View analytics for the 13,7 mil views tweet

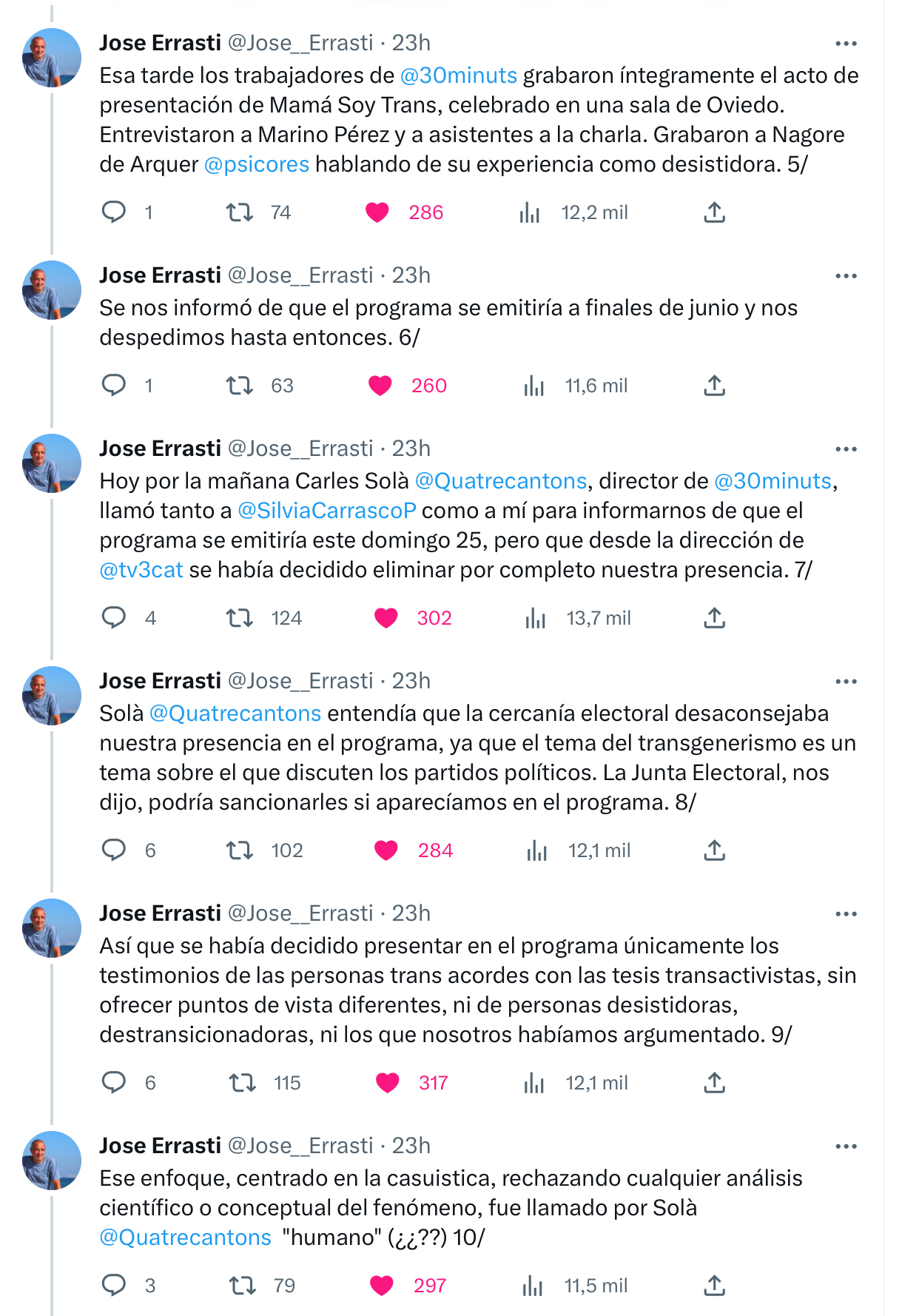[535, 618]
